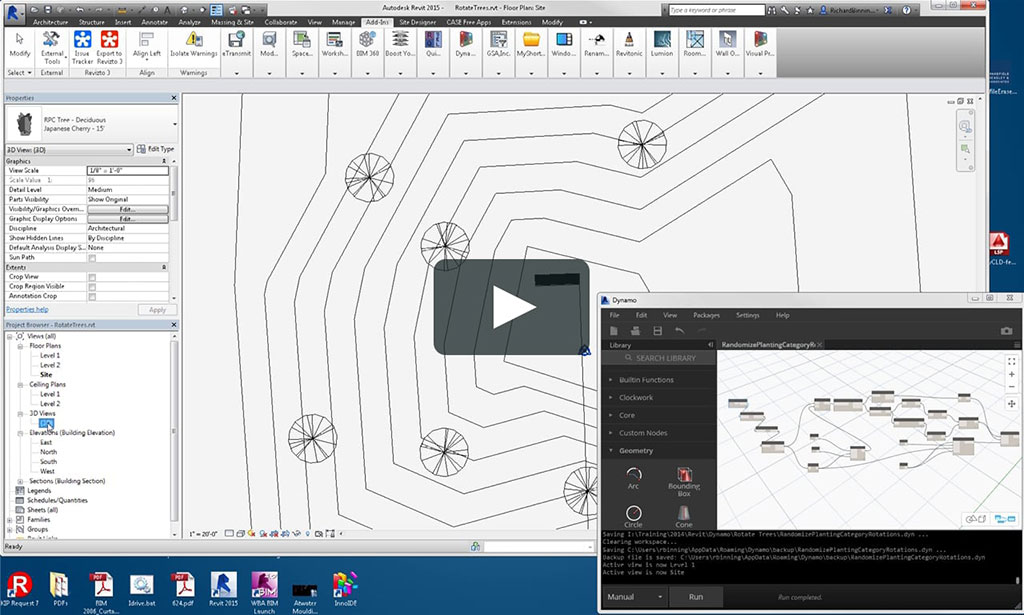Open the Lumion add-in

coord(662,44)
